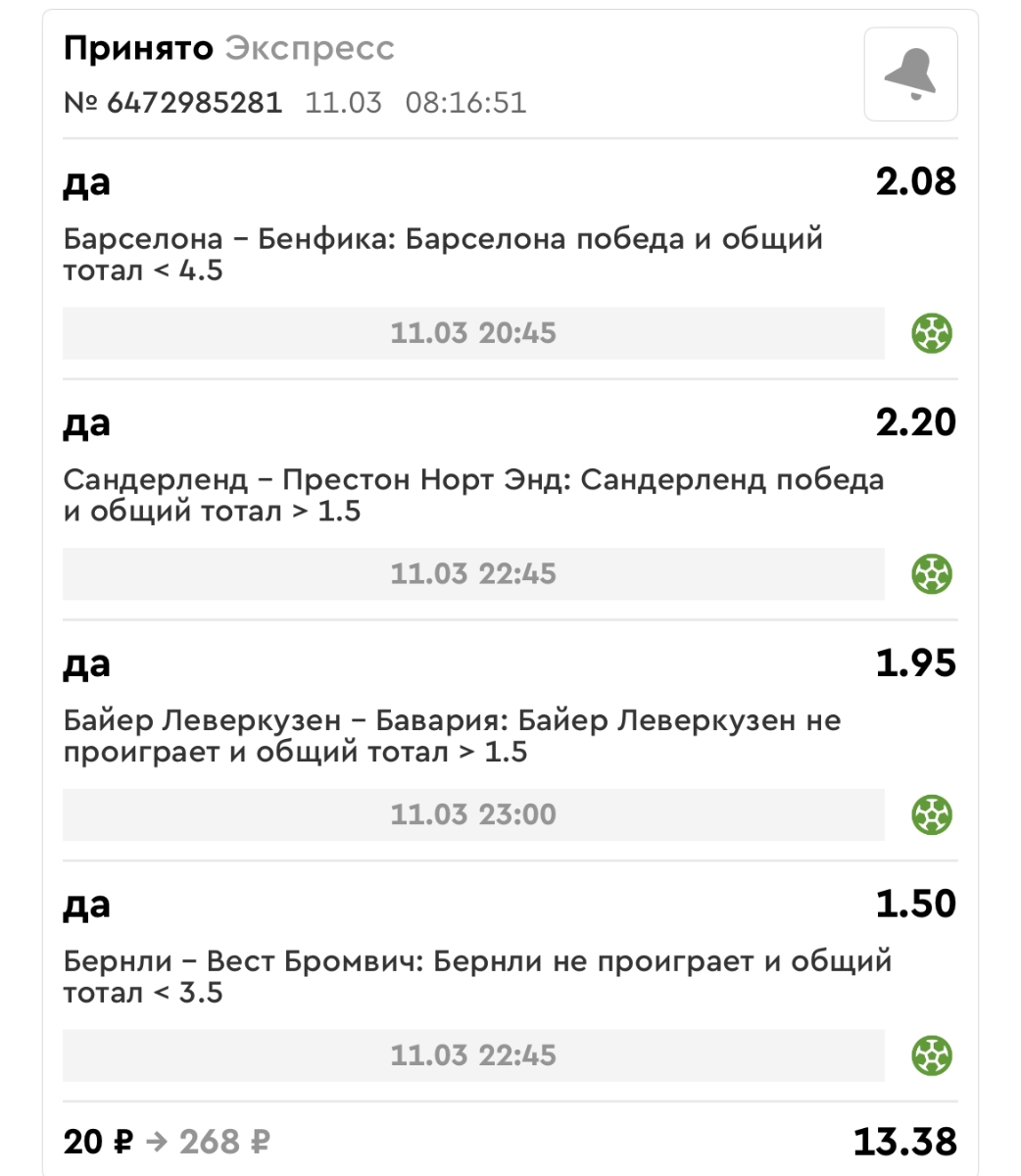Click the football icon for Barcelona – Benfica

(x=932, y=333)
